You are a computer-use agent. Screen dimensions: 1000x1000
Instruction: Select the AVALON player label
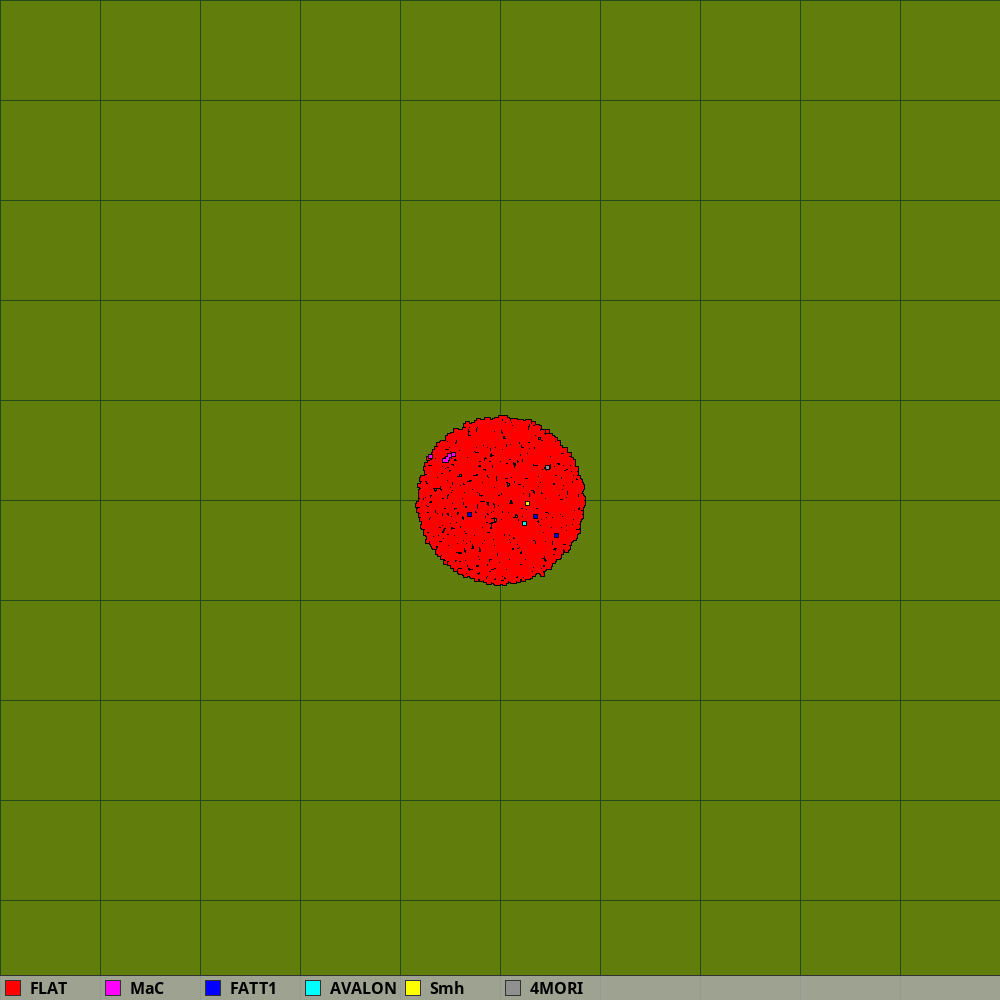(x=363, y=988)
